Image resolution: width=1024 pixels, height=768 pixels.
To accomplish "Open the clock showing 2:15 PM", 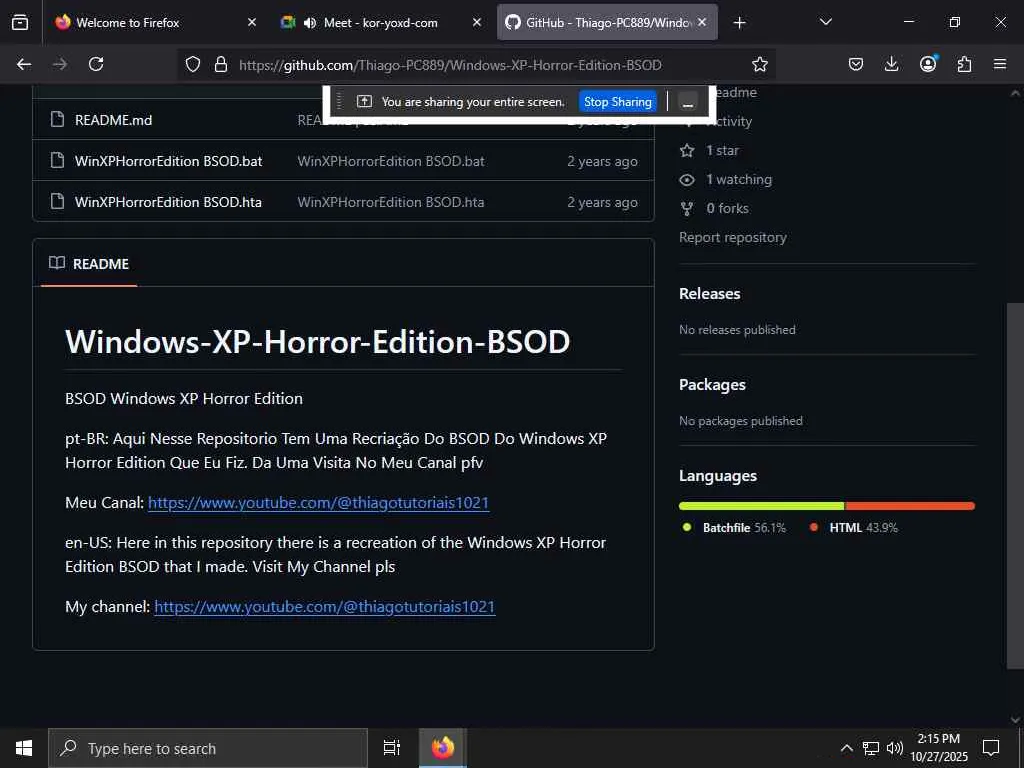I will click(939, 748).
